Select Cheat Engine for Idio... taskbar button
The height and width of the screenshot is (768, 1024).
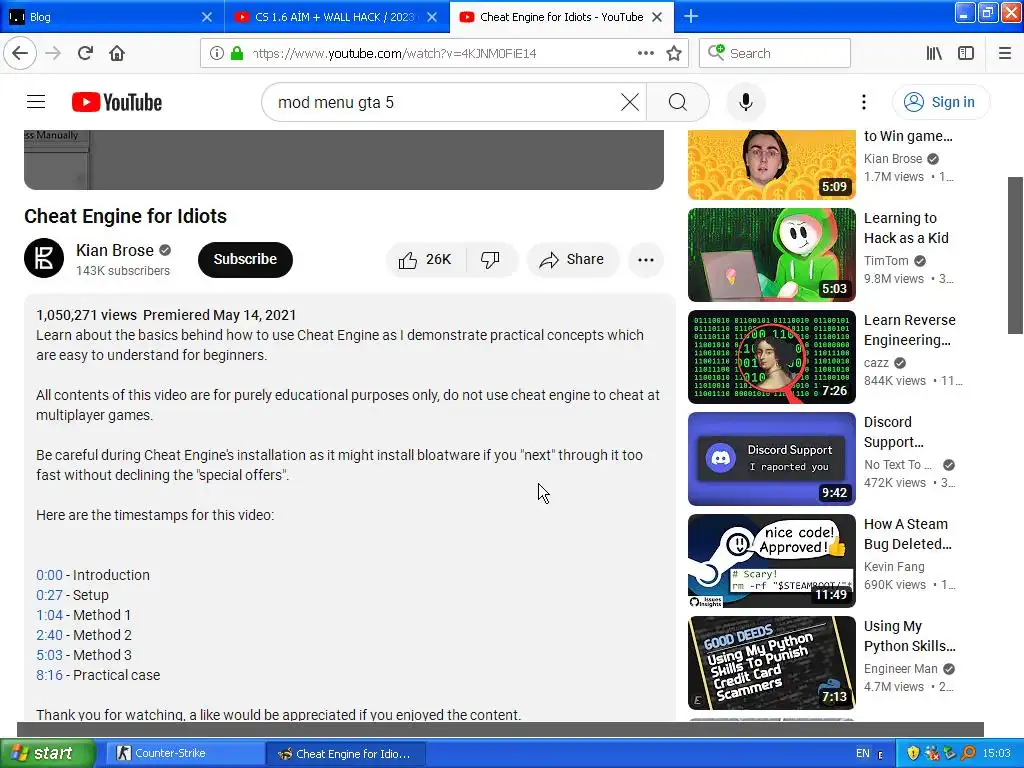346,754
